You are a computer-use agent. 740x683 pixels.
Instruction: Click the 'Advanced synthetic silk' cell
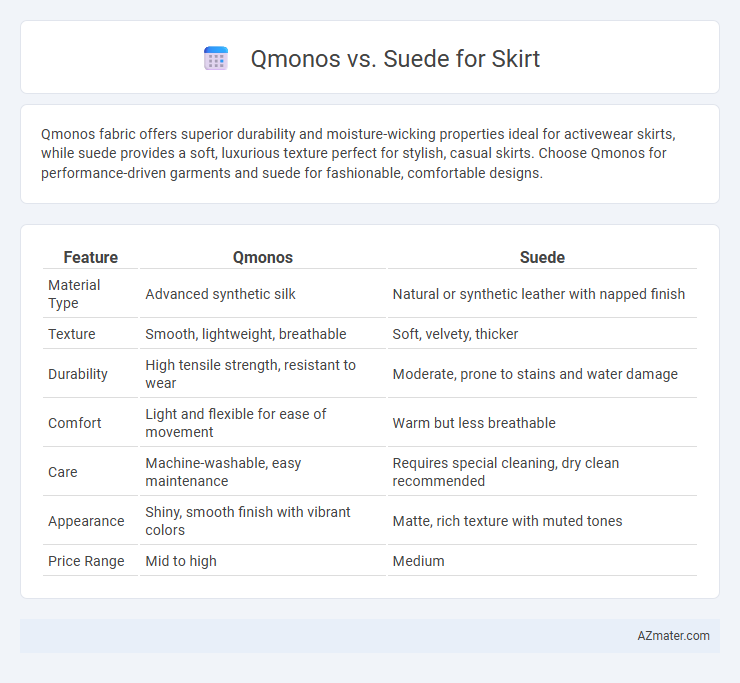(220, 294)
